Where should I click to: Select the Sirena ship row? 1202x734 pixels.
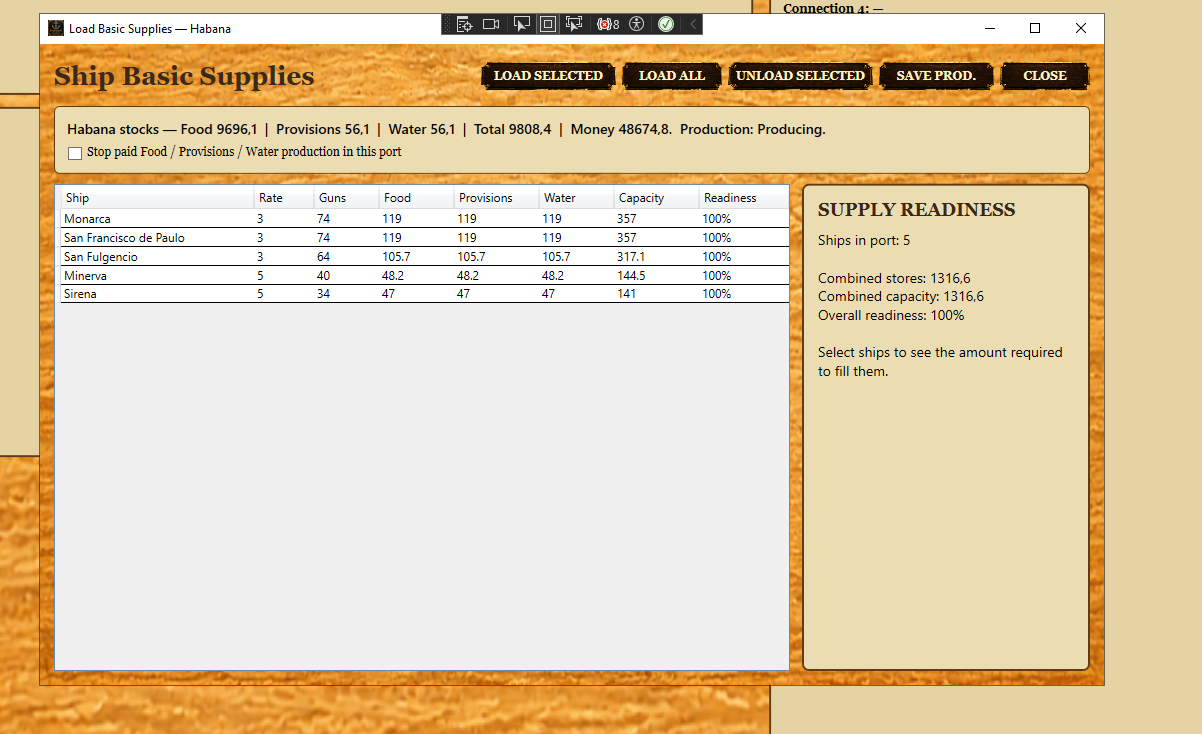424,294
